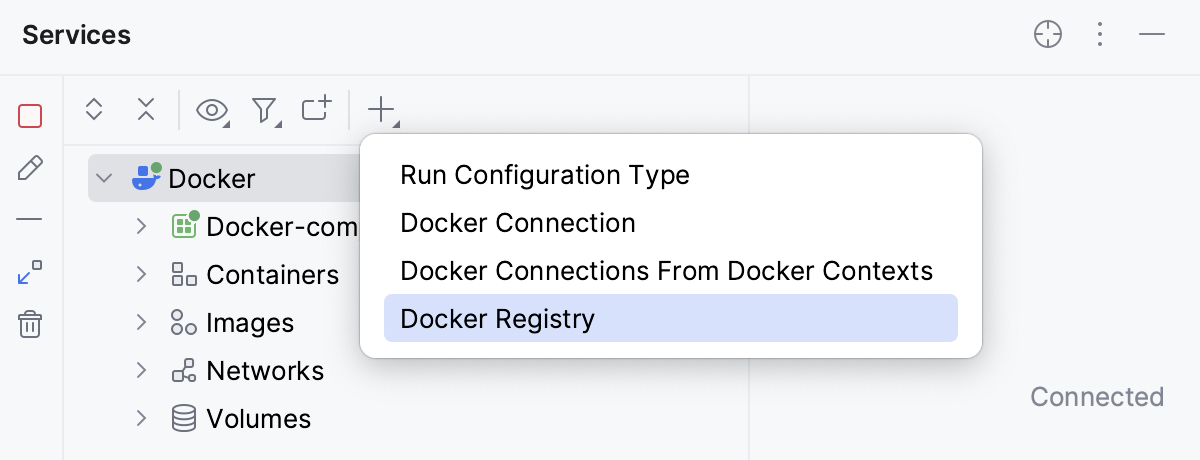Viewport: 1200px width, 460px height.
Task: Expand the Containers node chevron
Action: 142,274
